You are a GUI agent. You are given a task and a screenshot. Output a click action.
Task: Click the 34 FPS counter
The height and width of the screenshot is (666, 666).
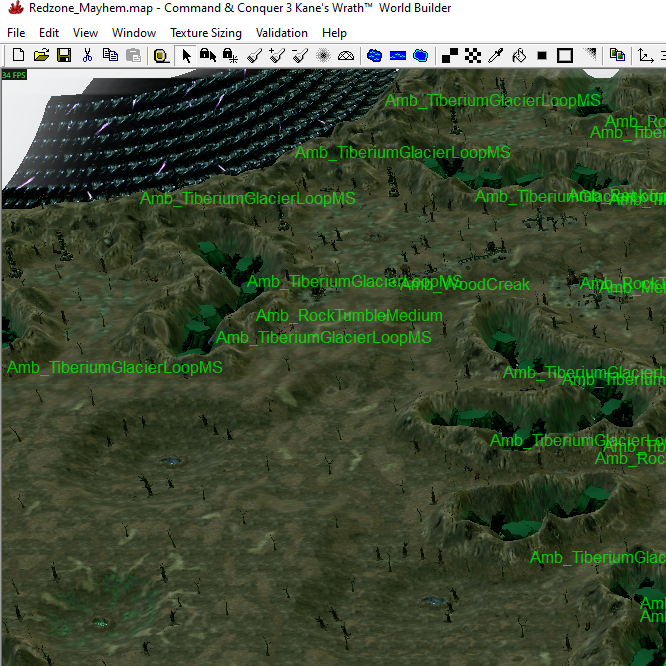click(14, 75)
